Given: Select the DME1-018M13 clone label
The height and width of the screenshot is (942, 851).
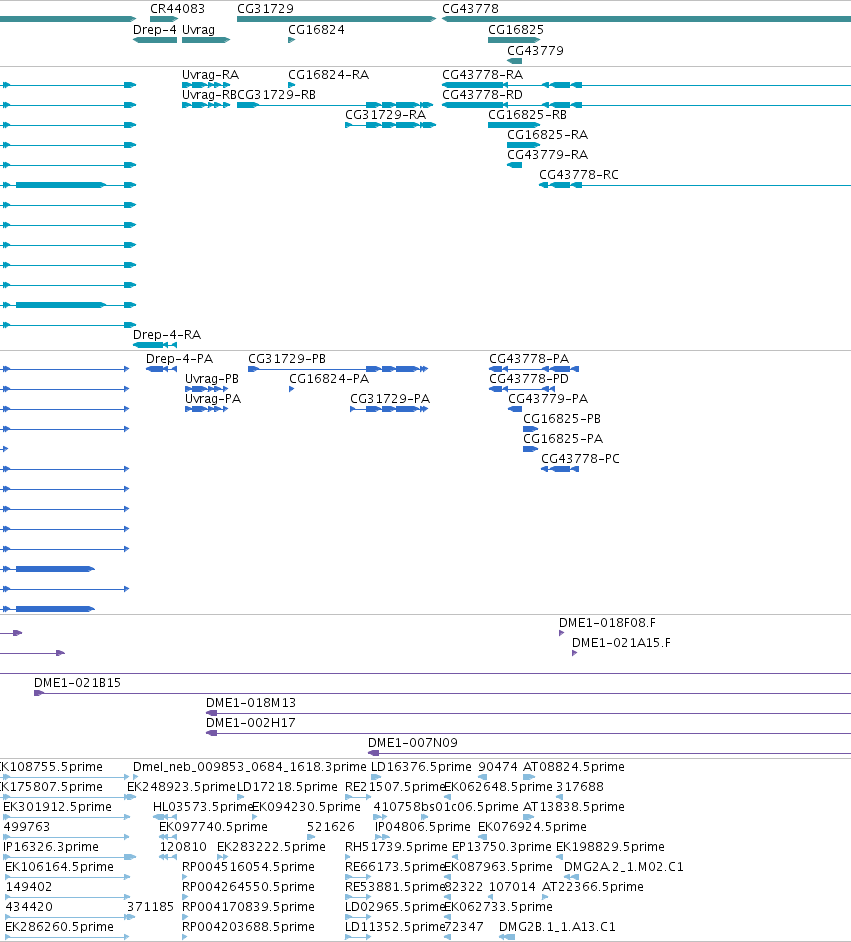Looking at the screenshot, I should [x=251, y=703].
